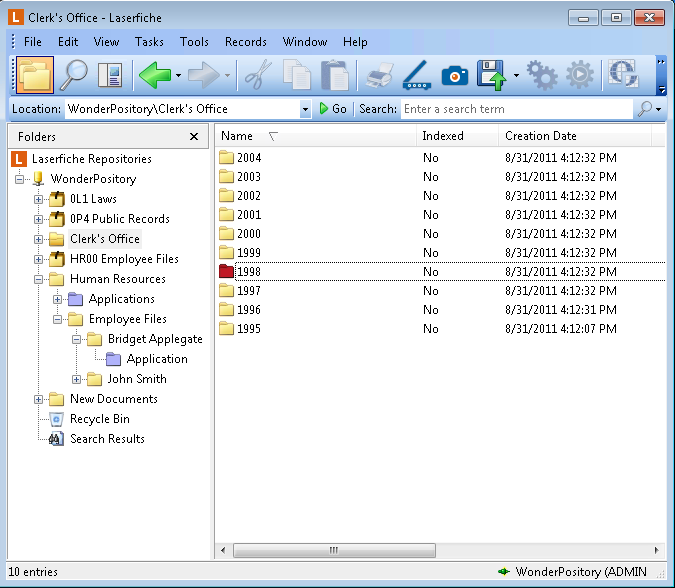
Task: Open the View menu
Action: coord(106,42)
